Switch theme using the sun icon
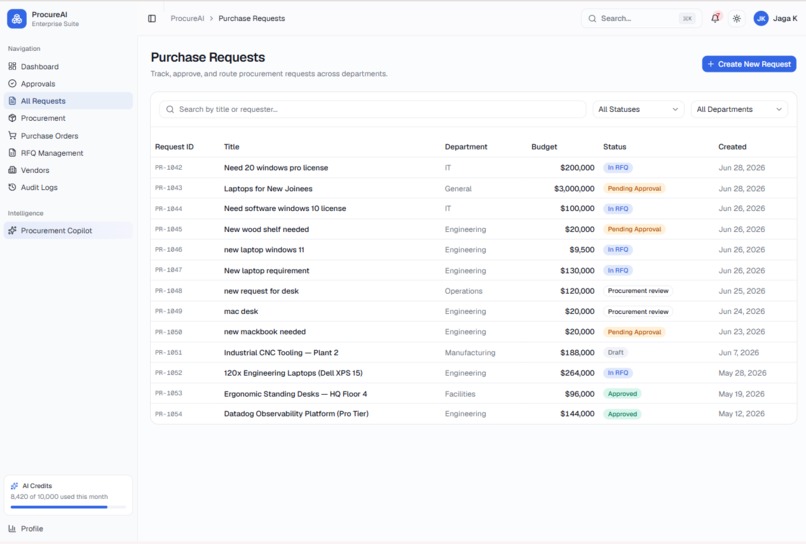The width and height of the screenshot is (806, 544). (737, 19)
